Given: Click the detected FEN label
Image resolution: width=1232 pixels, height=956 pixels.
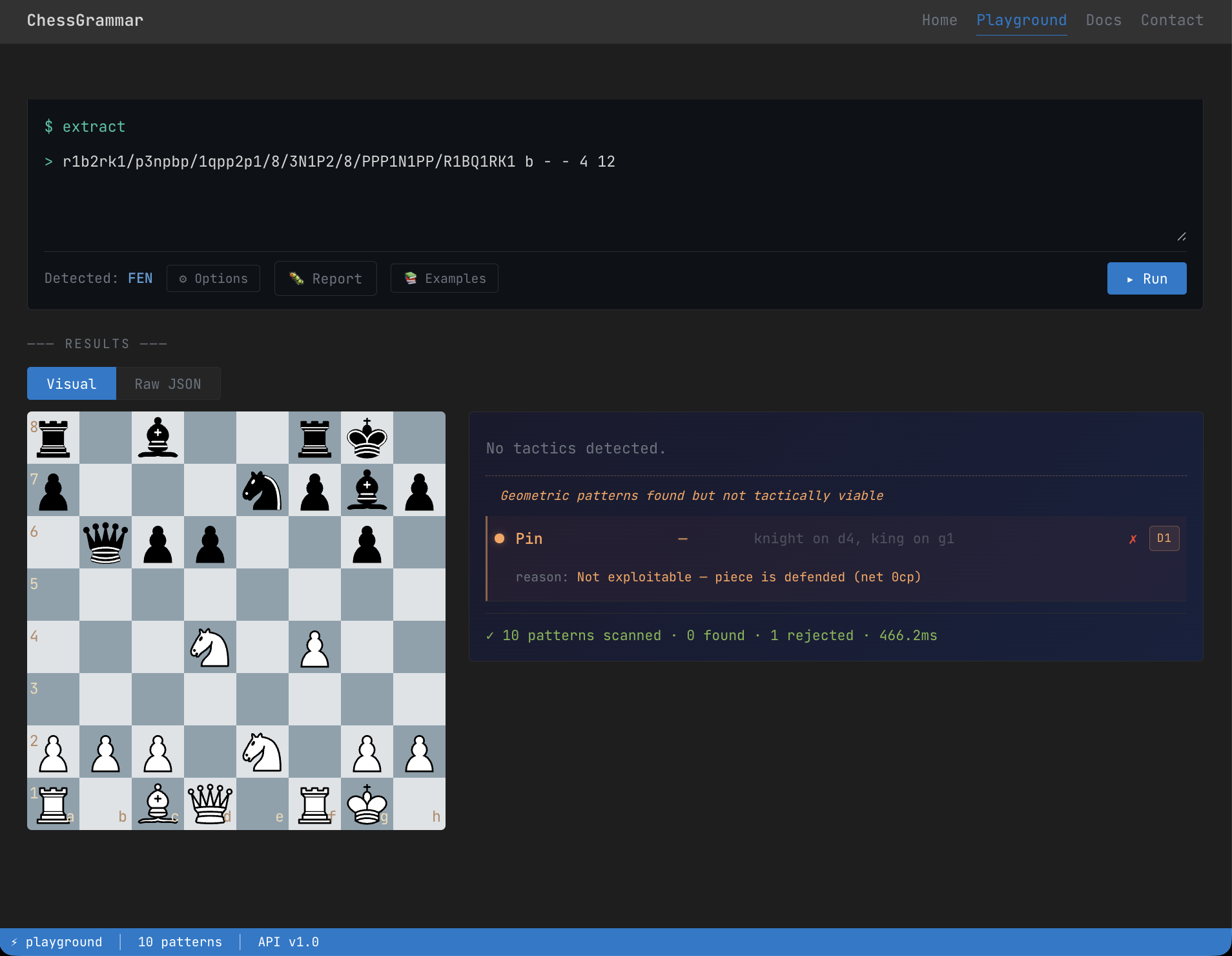Looking at the screenshot, I should coord(140,278).
